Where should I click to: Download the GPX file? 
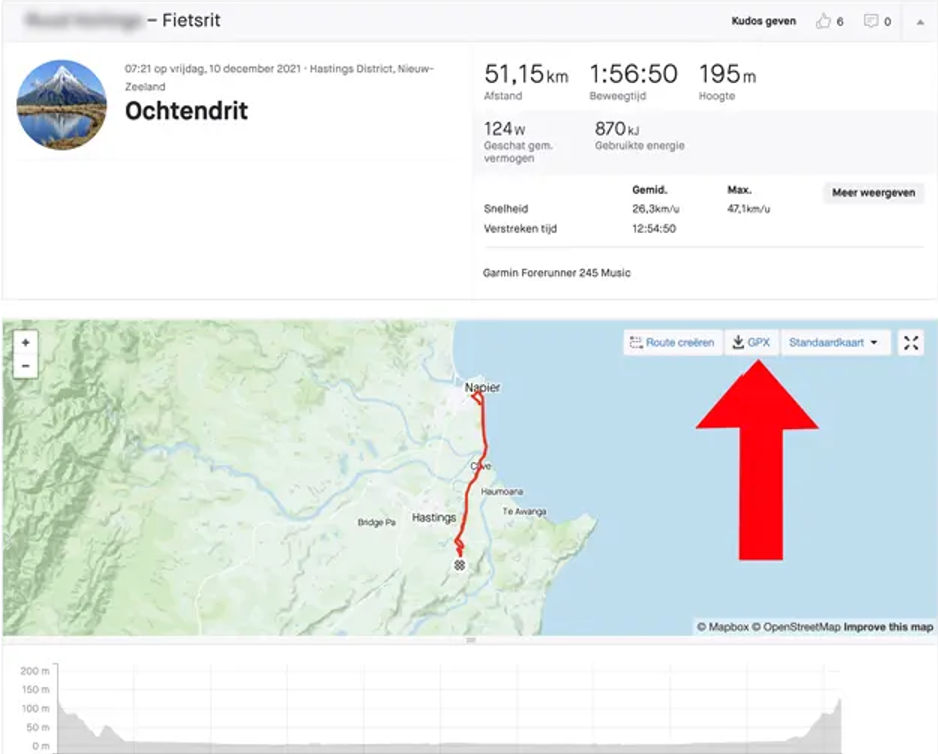(751, 343)
